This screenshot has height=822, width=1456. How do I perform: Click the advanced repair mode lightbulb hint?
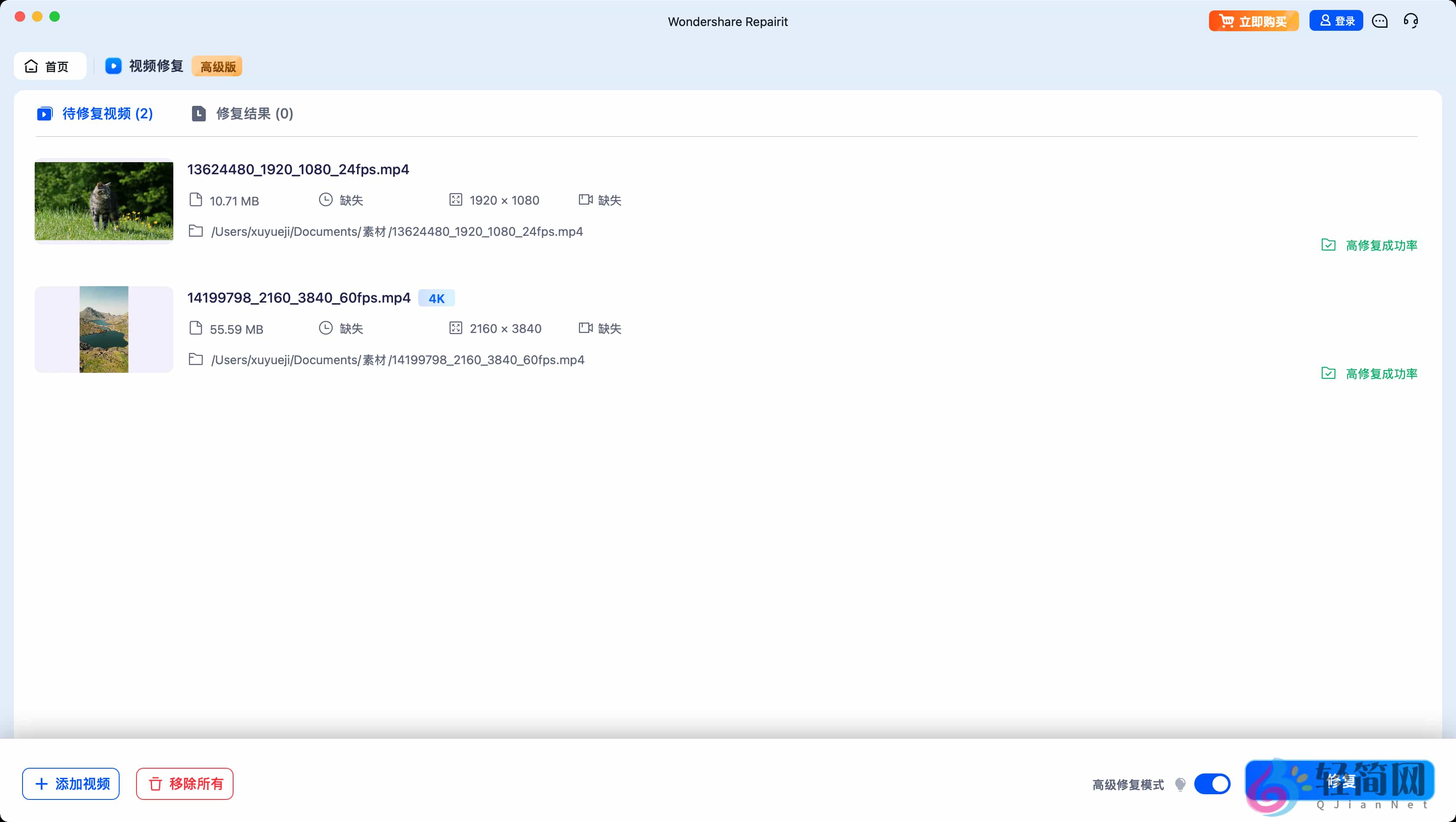tap(1180, 784)
